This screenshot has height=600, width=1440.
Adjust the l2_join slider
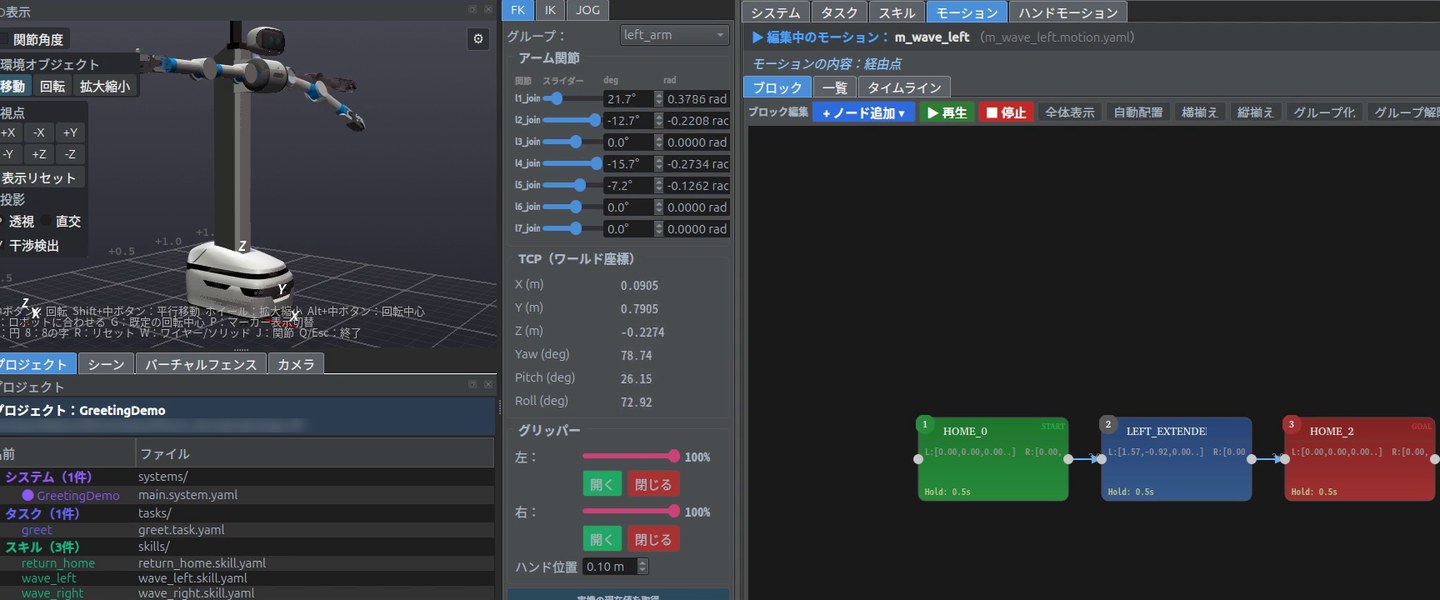tap(571, 121)
